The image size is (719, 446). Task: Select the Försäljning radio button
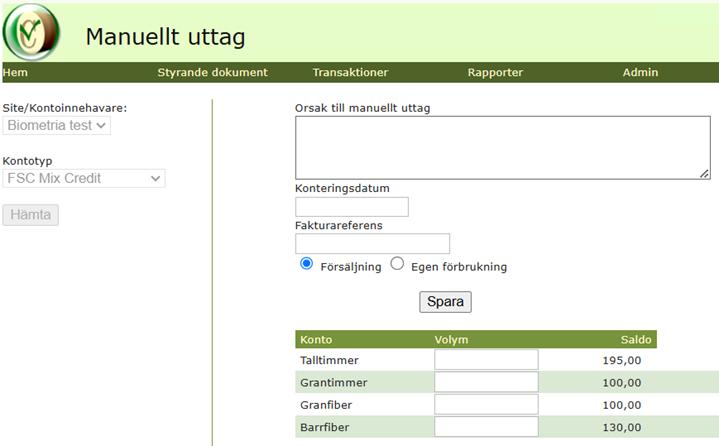pos(306,264)
